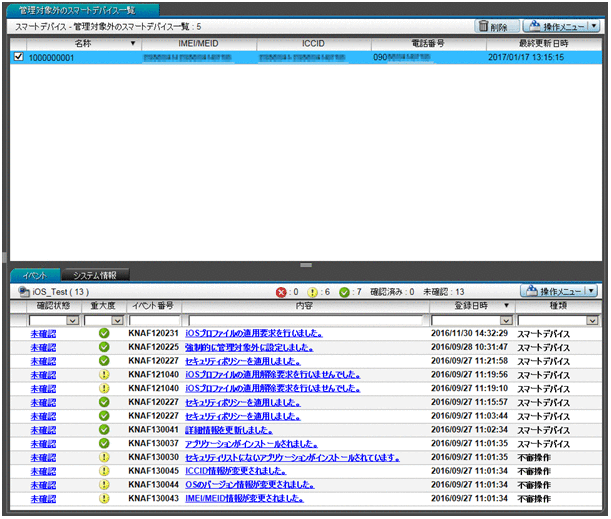Uncheck the checkbox for device 1000000001
Screen dimensions: 611x519
19,58
